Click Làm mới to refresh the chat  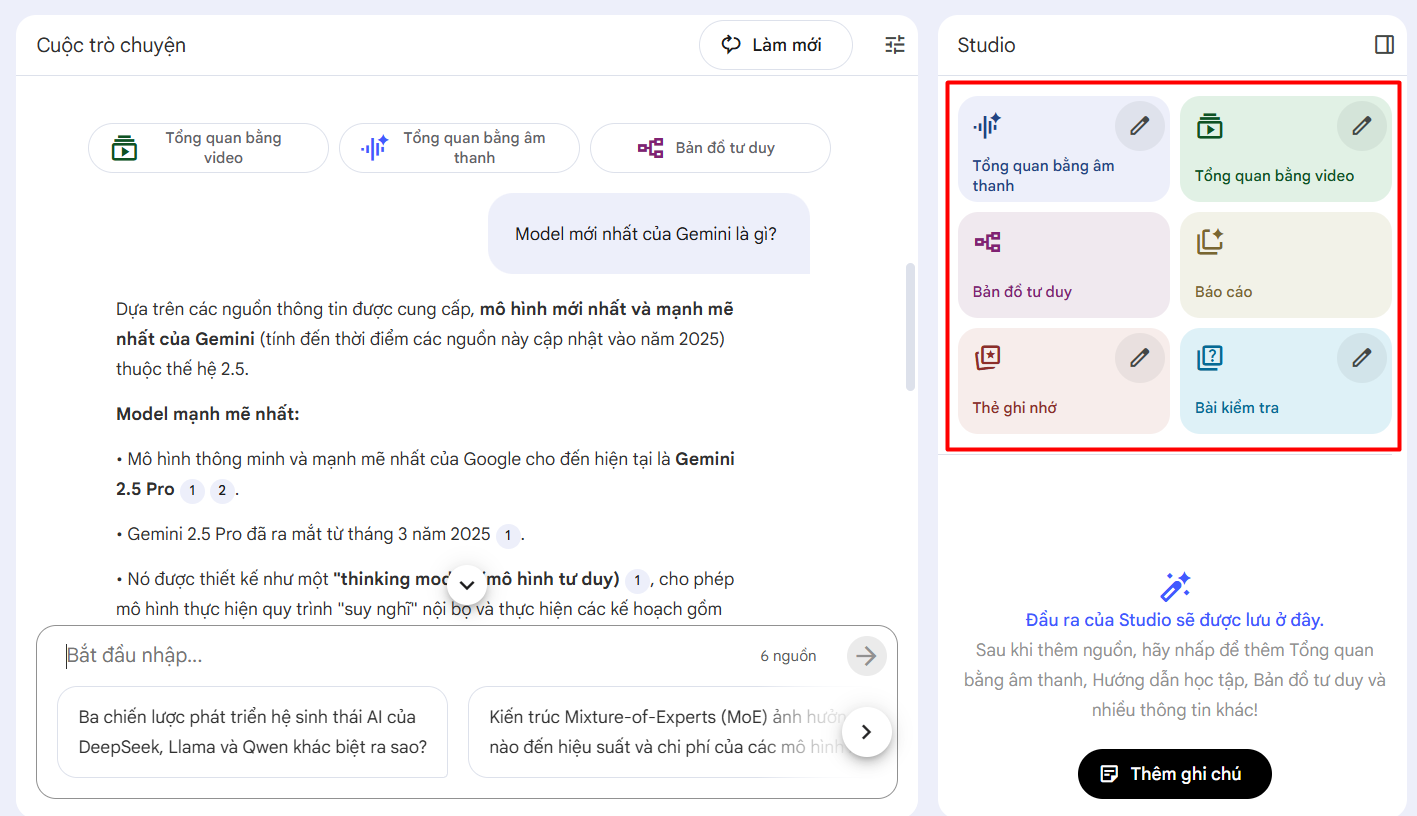pos(775,44)
